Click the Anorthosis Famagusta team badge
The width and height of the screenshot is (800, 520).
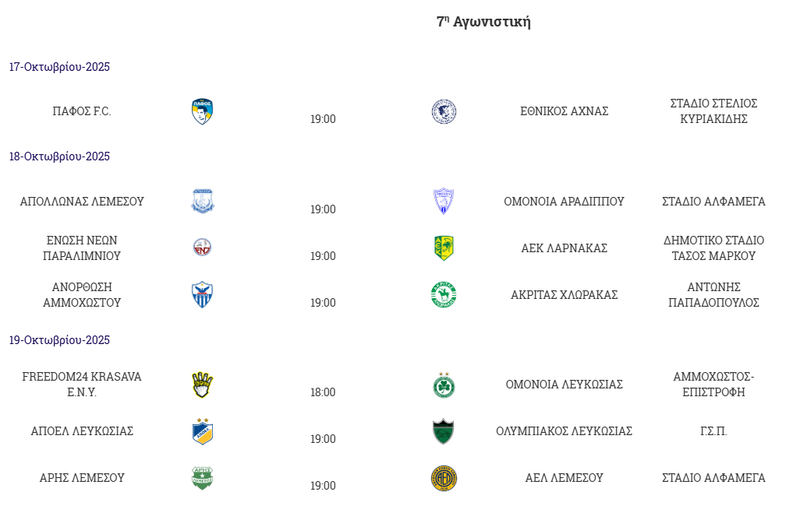(x=203, y=295)
